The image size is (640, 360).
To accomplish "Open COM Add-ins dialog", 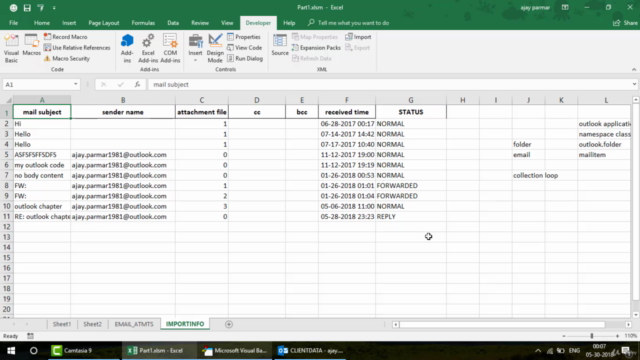I will [170, 48].
